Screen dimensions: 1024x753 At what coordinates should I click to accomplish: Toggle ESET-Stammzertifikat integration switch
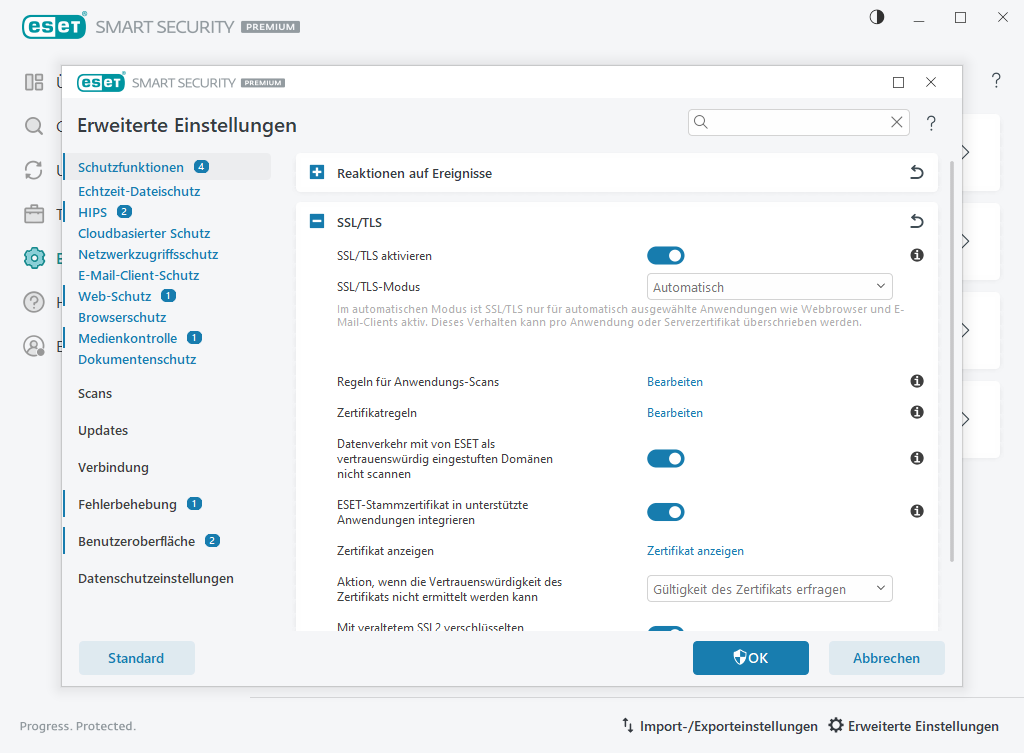665,512
